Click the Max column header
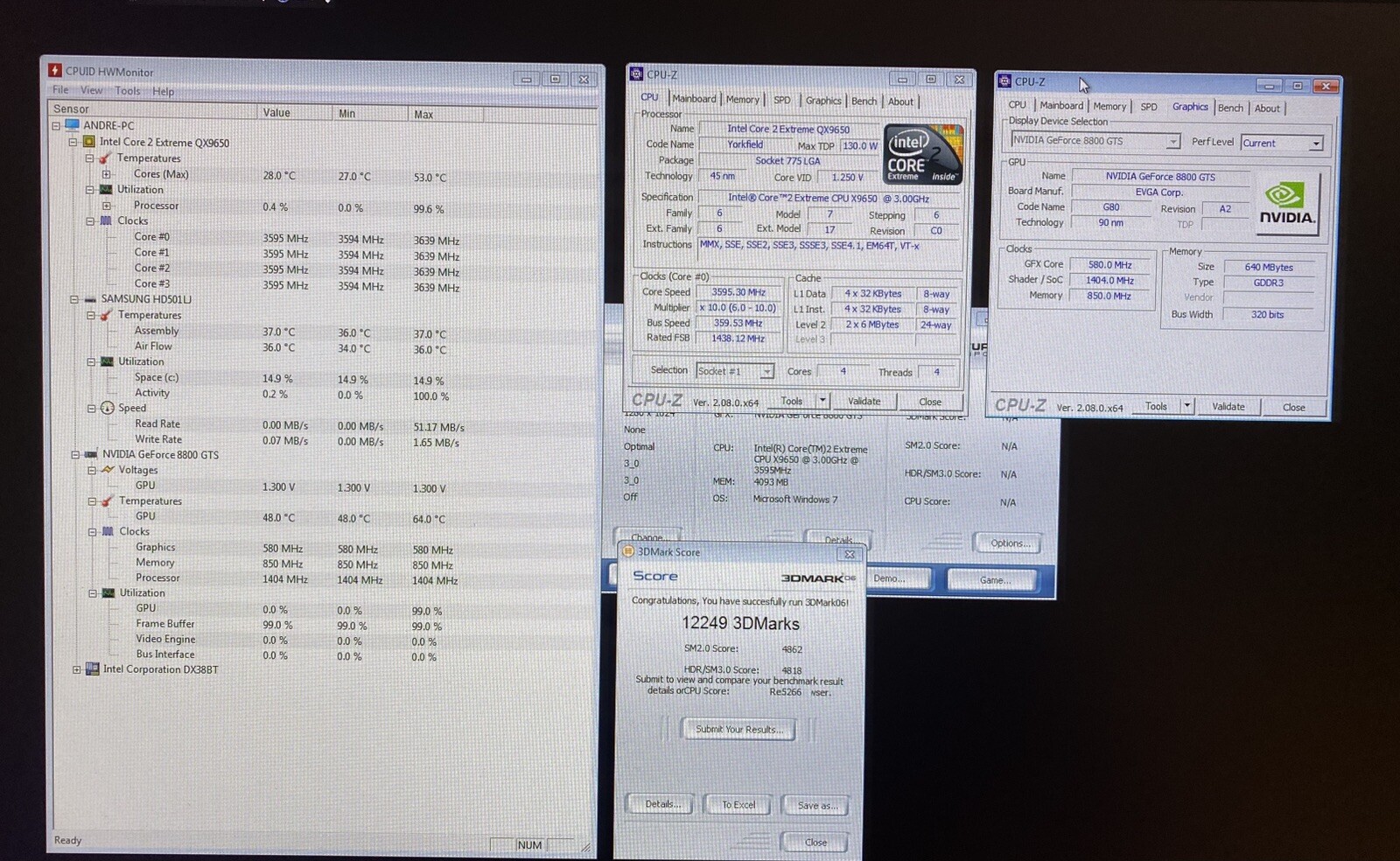1400x861 pixels. click(x=444, y=115)
